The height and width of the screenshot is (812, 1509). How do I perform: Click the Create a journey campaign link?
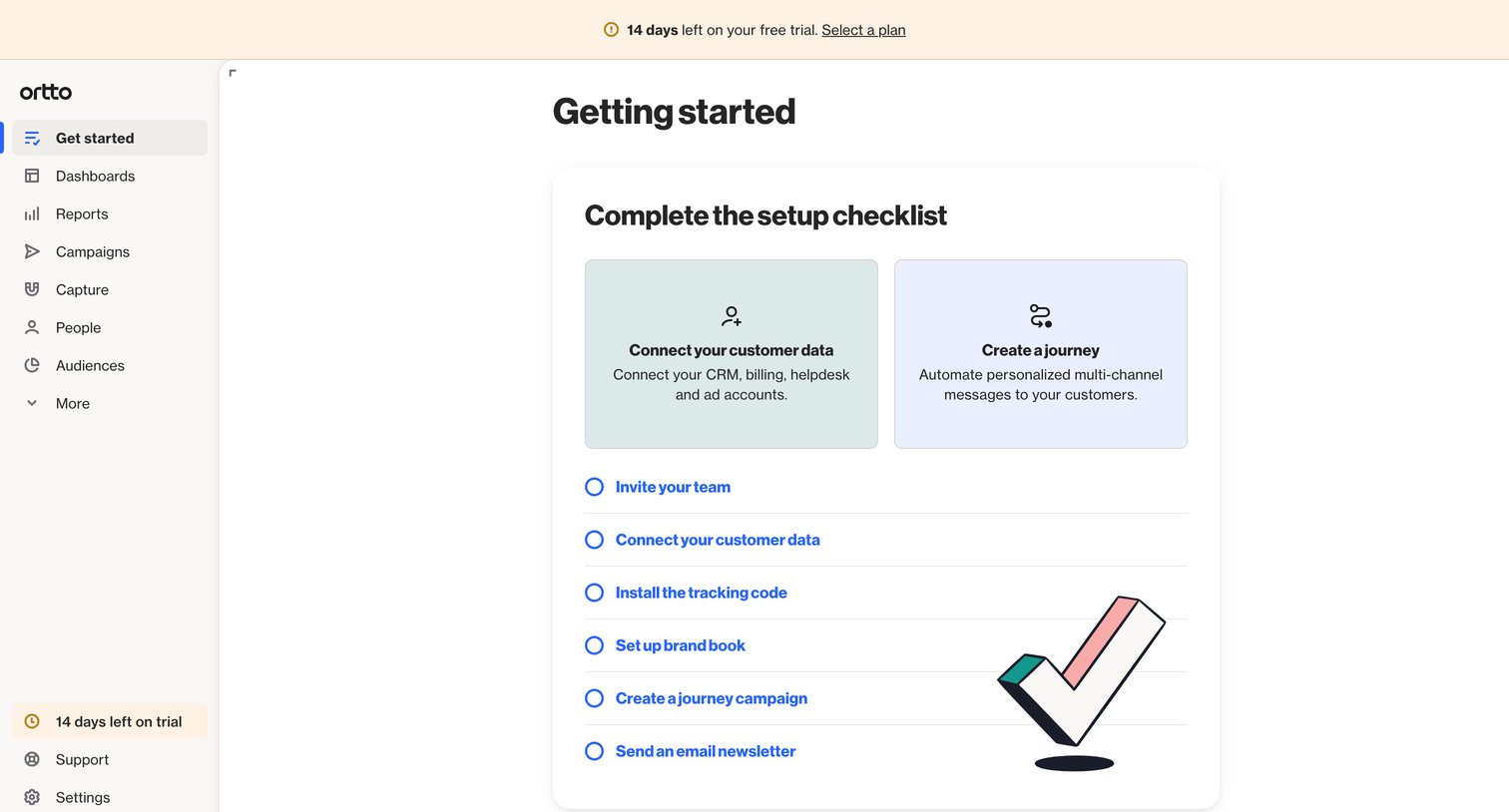click(712, 698)
